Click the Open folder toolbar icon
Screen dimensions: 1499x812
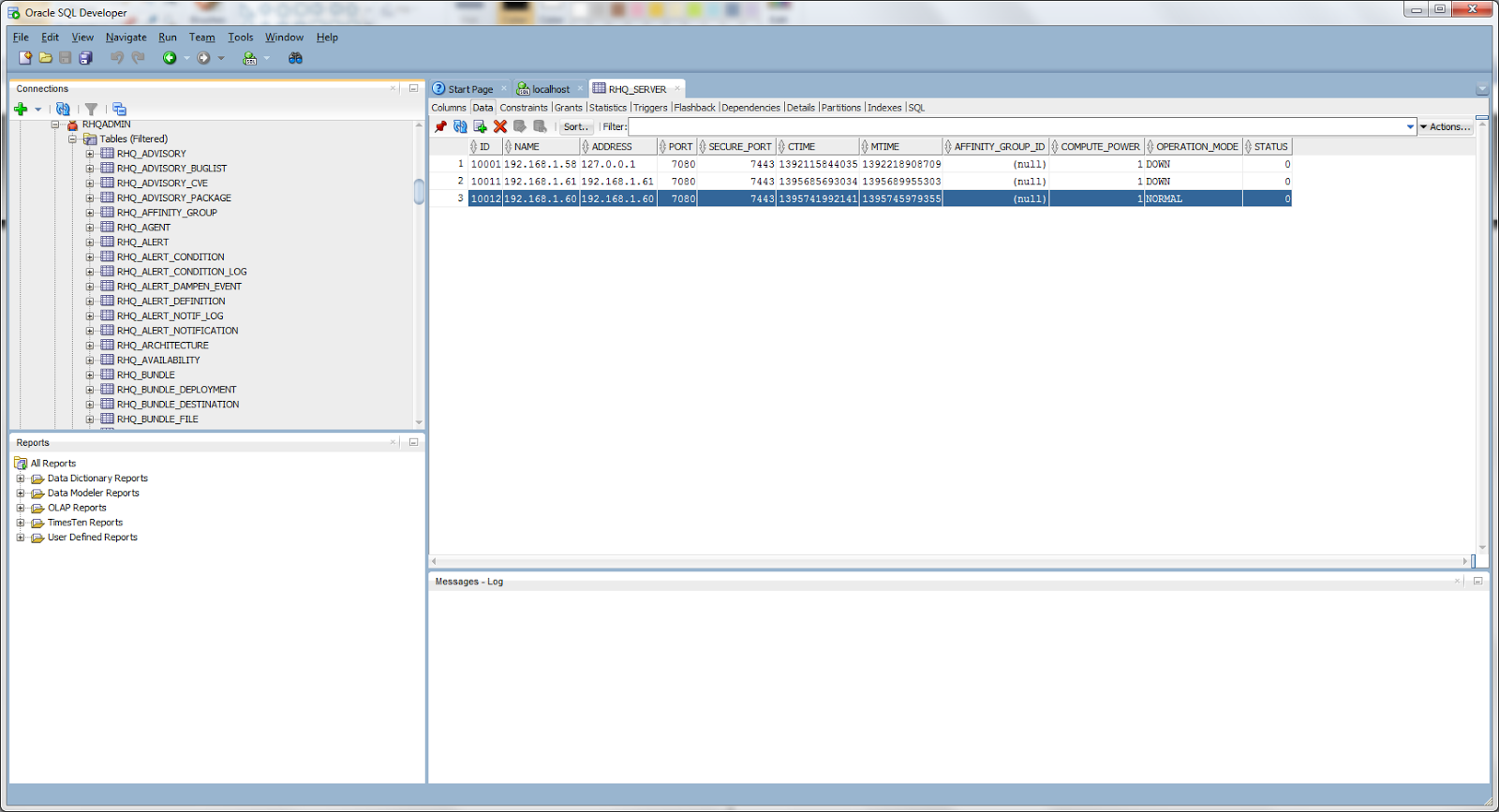click(x=45, y=58)
